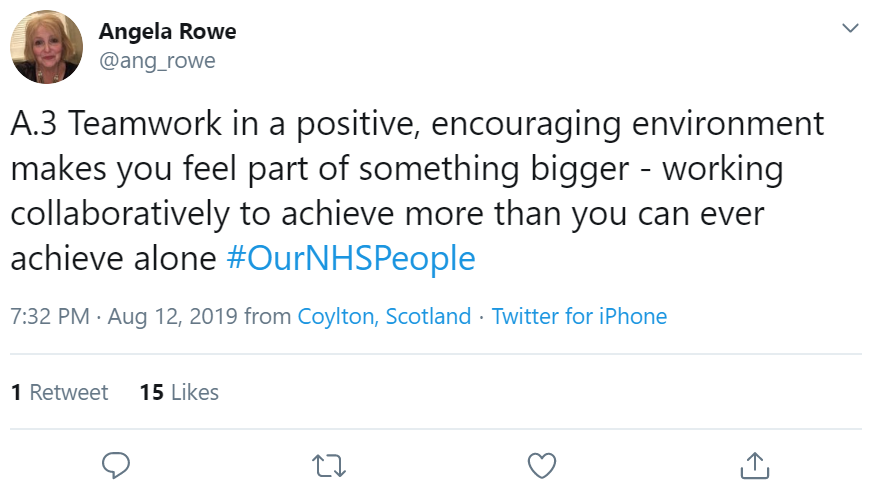
Task: Click the @ang_rowe handle
Action: pyautogui.click(x=157, y=61)
